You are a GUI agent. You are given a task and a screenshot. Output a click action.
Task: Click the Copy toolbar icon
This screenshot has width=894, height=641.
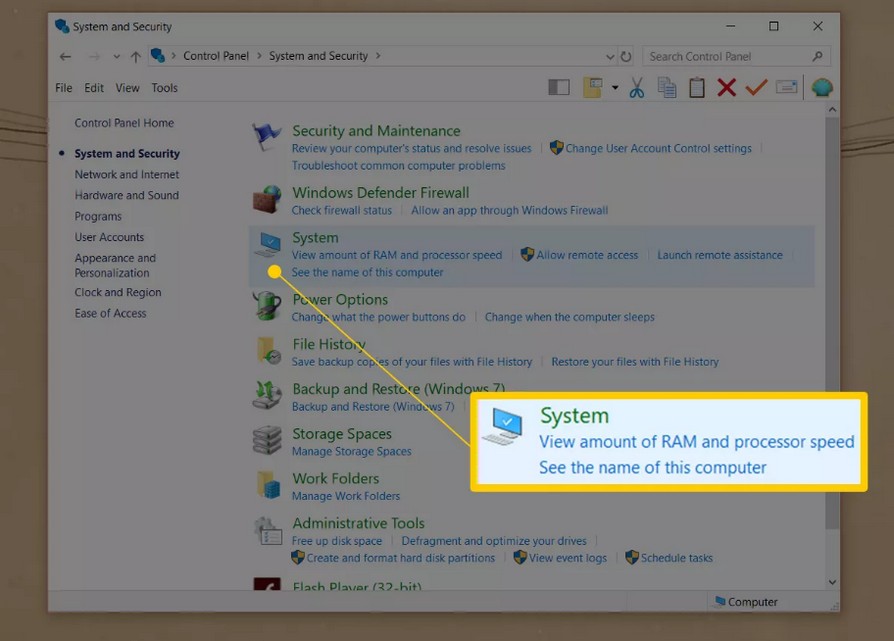pos(667,87)
